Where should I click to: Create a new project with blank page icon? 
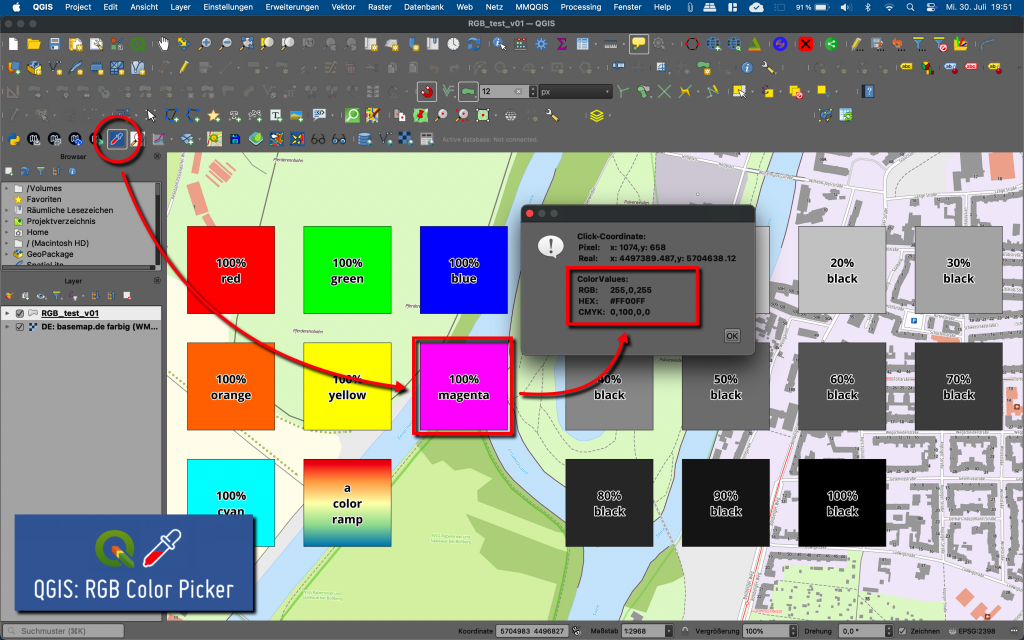pyautogui.click(x=13, y=44)
